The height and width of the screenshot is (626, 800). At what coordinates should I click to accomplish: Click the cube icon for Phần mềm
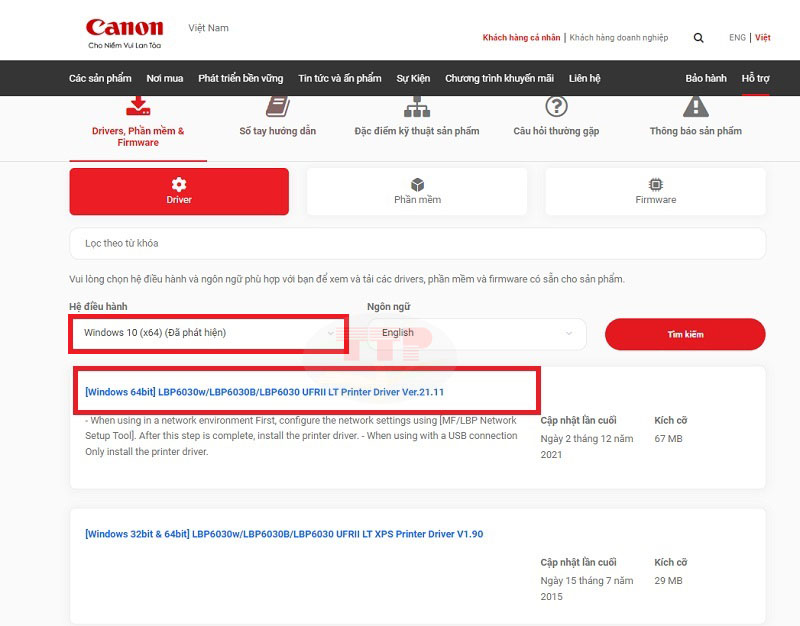(417, 184)
